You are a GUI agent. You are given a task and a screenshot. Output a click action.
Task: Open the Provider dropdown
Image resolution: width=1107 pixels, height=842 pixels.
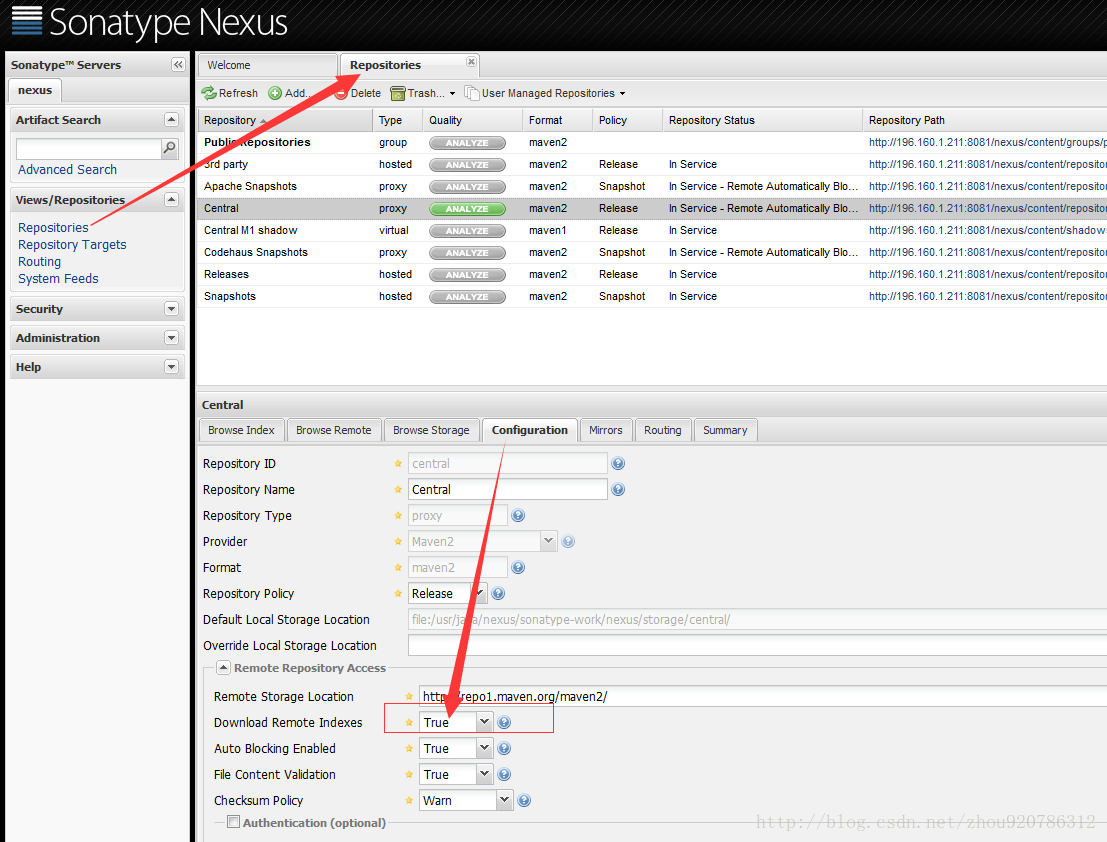coord(549,541)
